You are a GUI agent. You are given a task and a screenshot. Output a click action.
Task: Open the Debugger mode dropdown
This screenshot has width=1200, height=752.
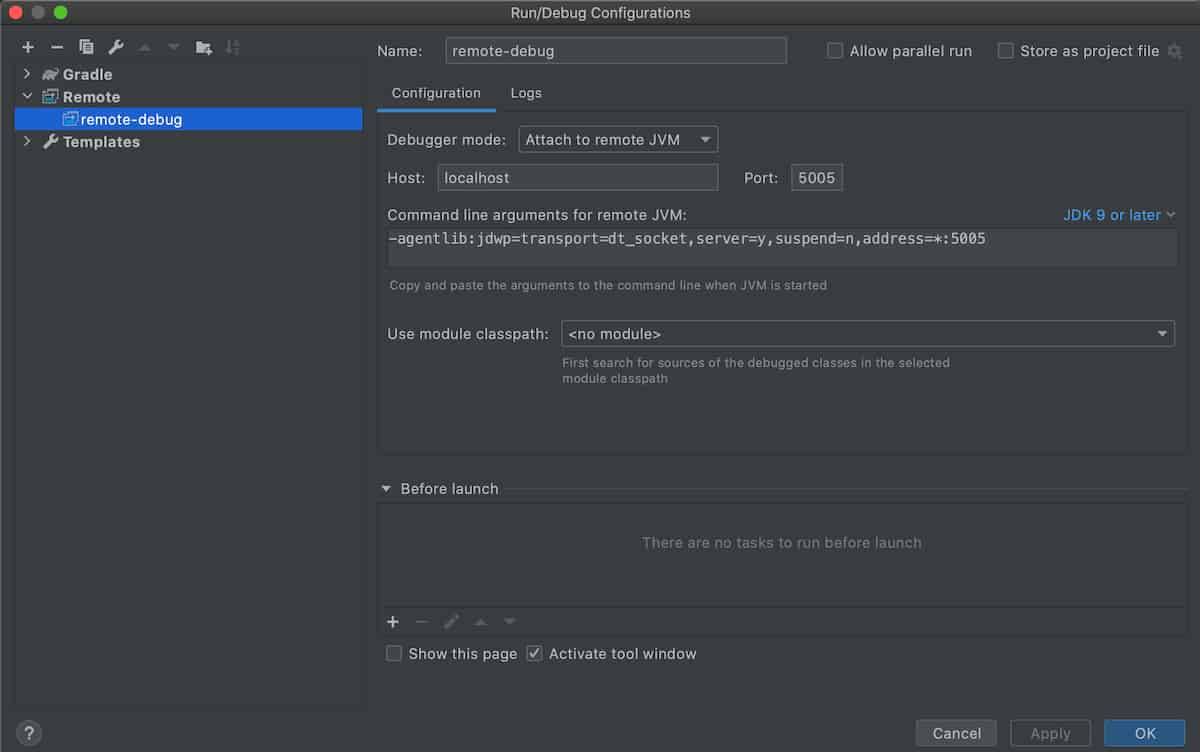(x=617, y=139)
